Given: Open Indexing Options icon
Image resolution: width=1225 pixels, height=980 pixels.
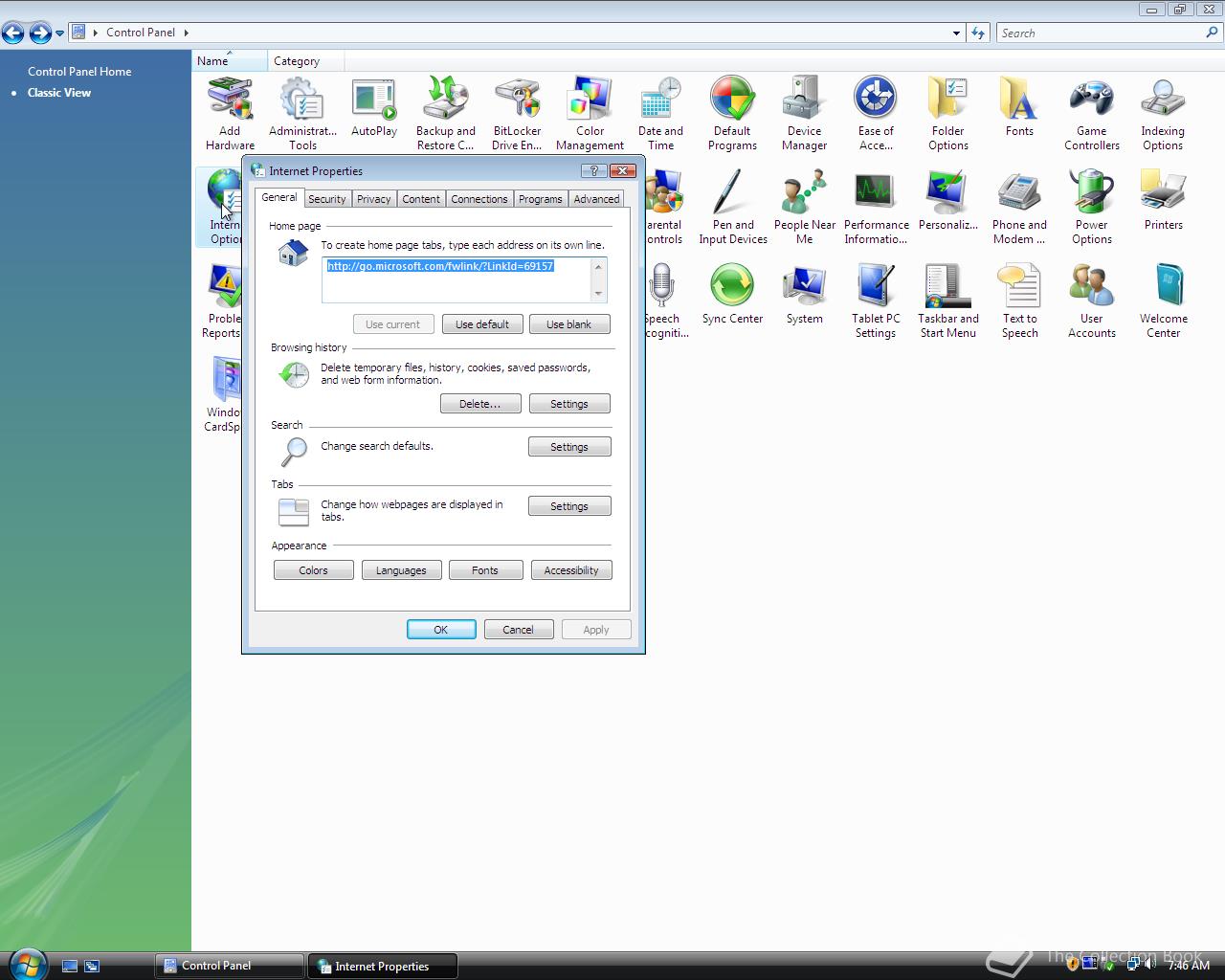Looking at the screenshot, I should tap(1163, 113).
